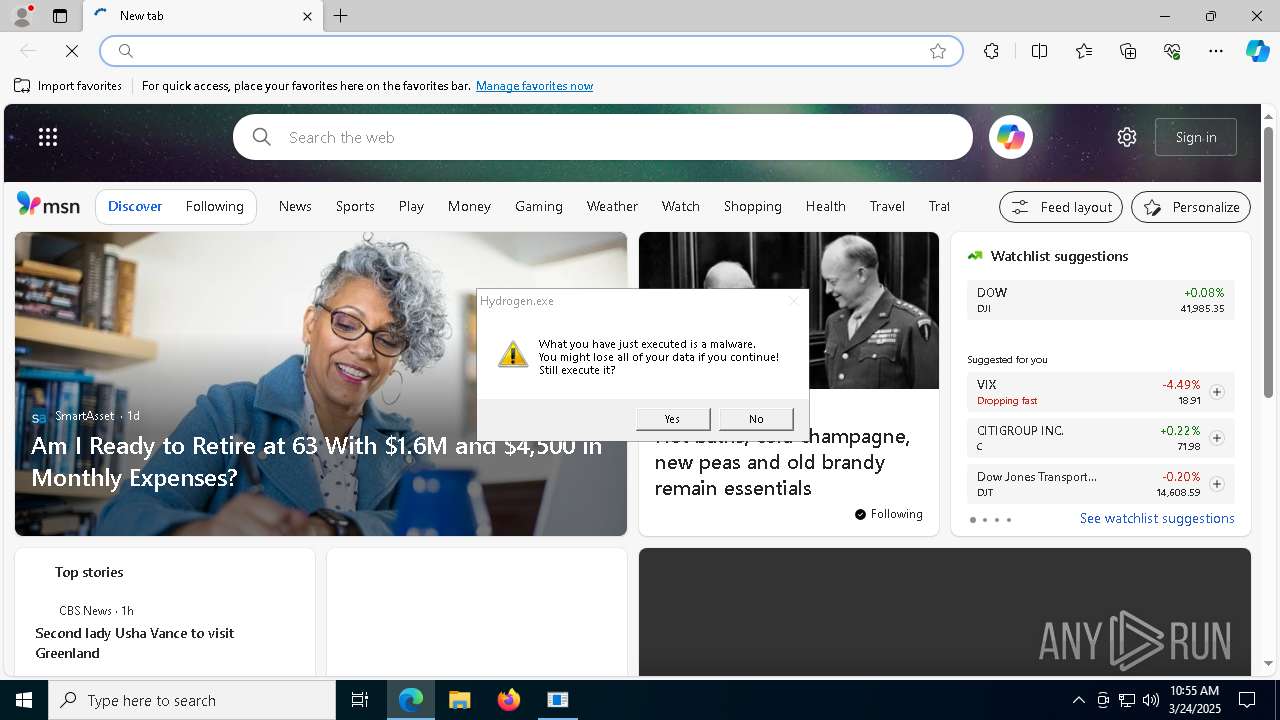Open the apps grid launcher on MSN

(48, 137)
